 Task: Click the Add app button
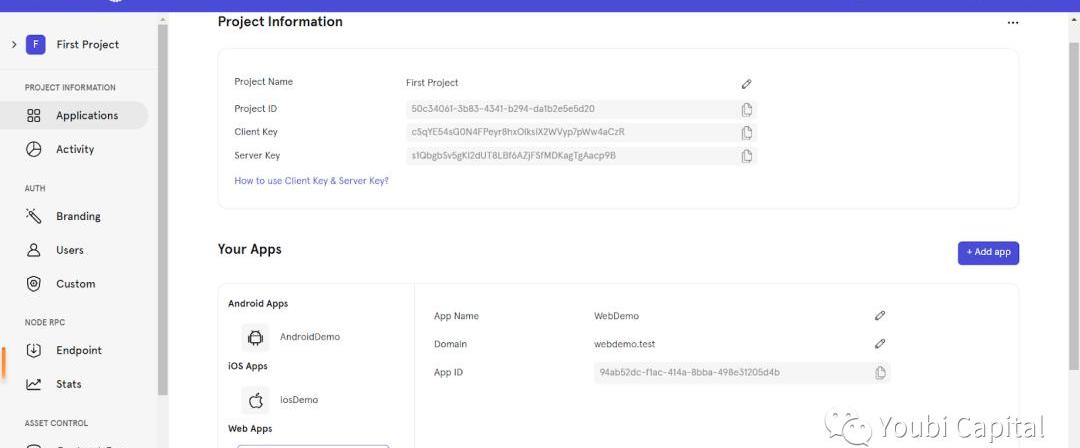[x=987, y=253]
